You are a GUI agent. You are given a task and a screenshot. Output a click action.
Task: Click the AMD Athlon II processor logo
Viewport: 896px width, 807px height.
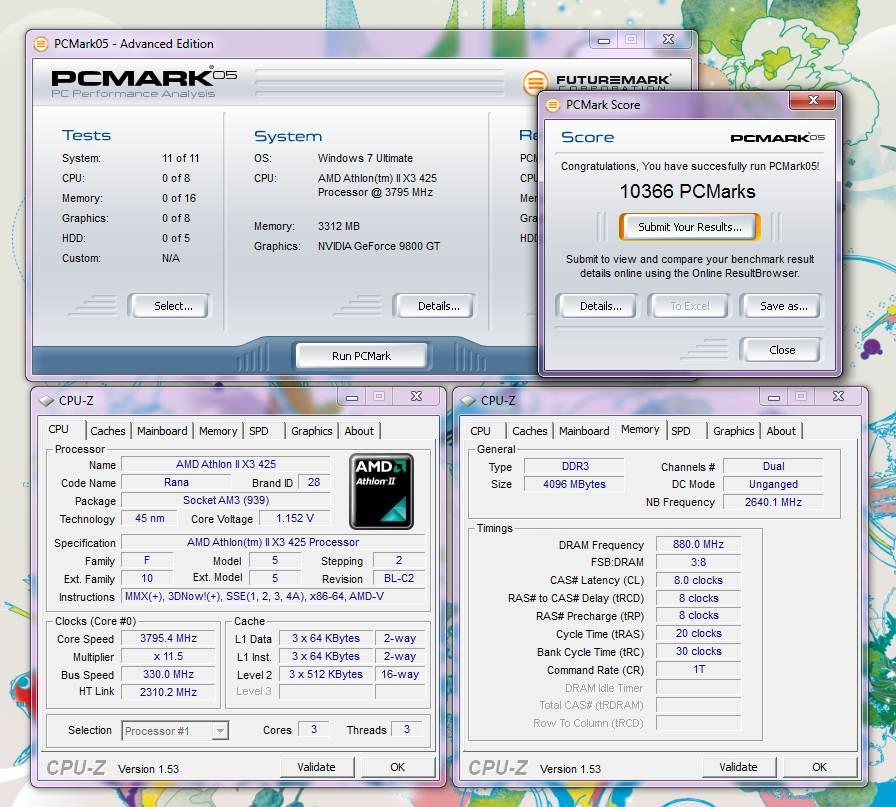[381, 492]
